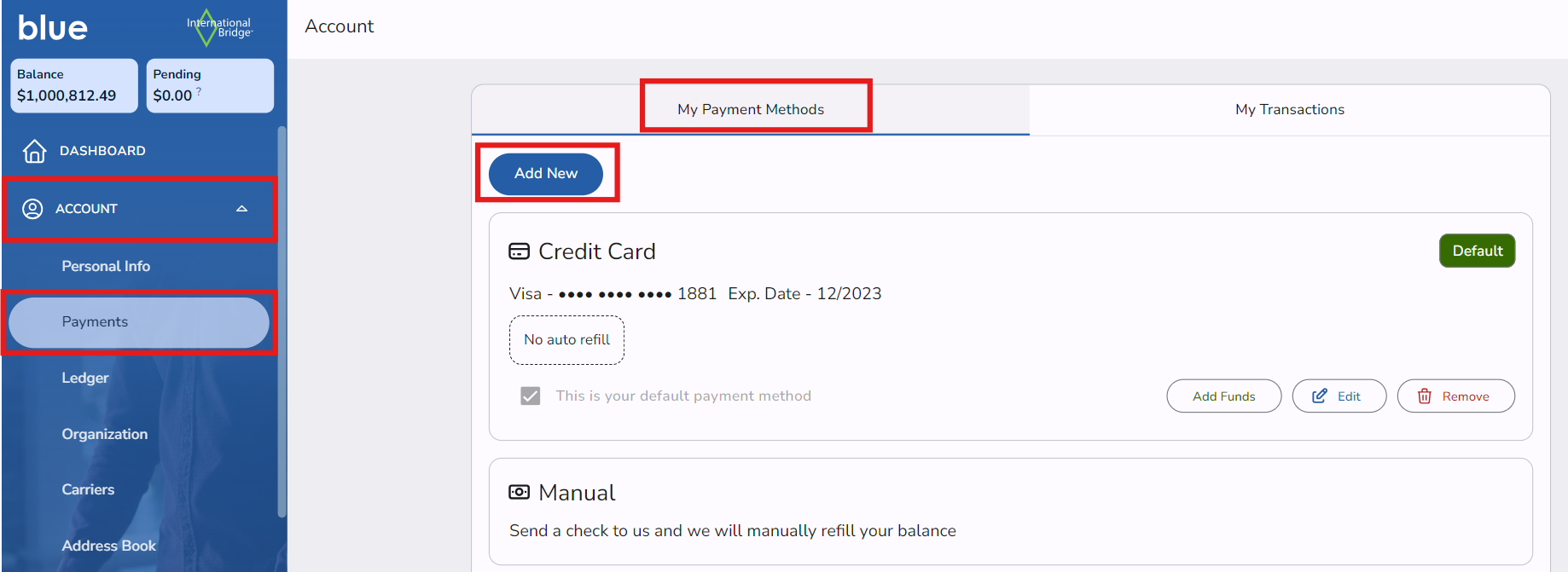The image size is (1568, 572).
Task: Click the Dashboard home icon
Action: (x=34, y=151)
